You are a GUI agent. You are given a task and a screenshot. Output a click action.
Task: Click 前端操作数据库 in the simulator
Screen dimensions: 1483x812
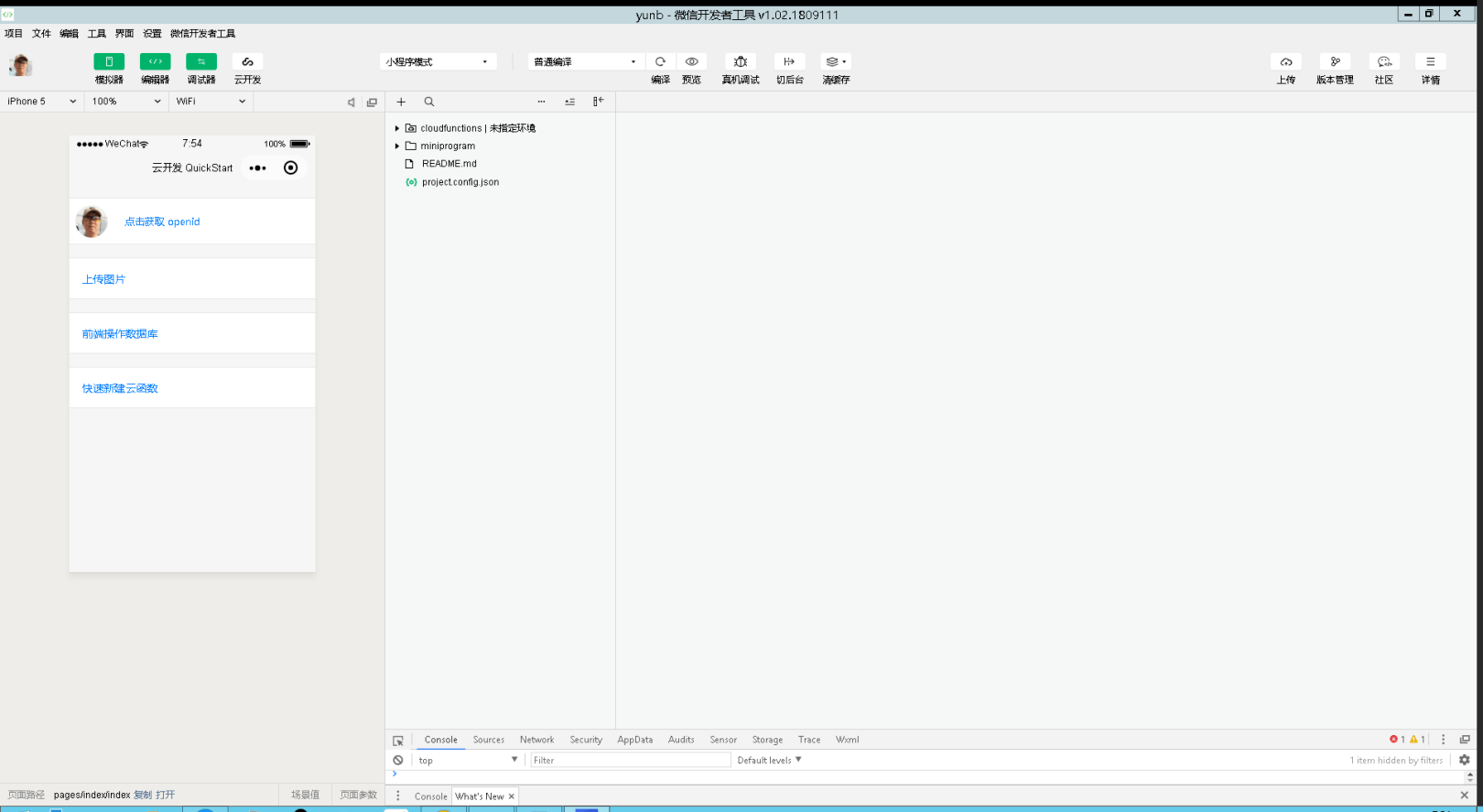click(120, 334)
